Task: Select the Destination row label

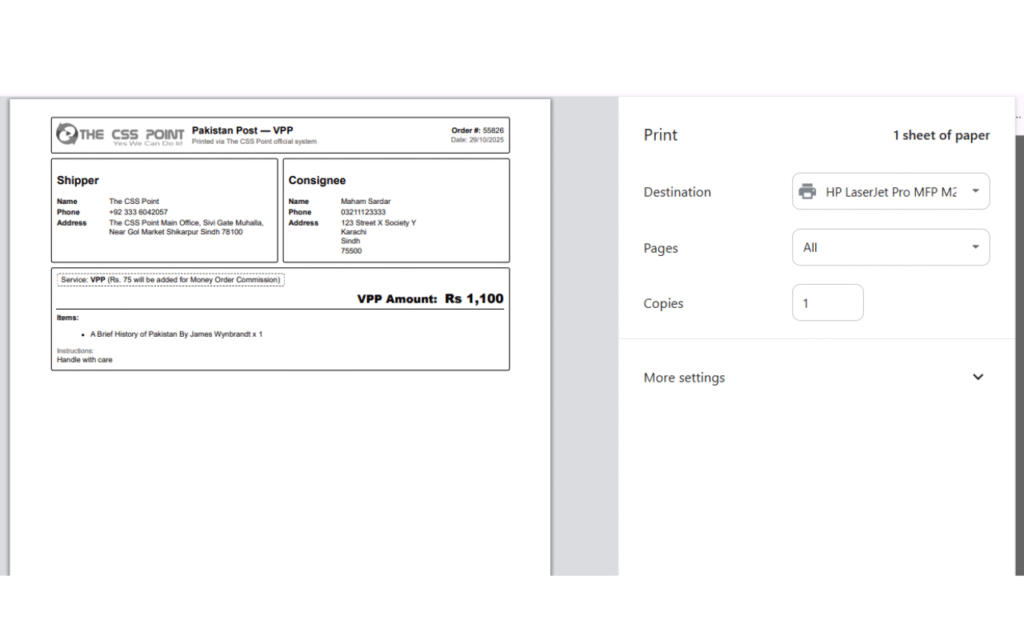Action: (x=677, y=191)
